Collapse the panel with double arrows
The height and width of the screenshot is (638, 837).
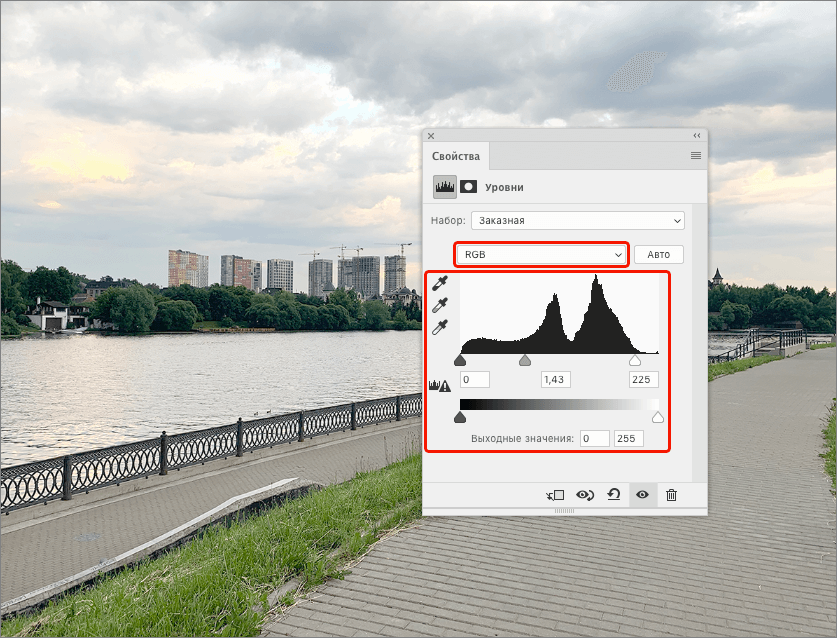click(x=697, y=135)
